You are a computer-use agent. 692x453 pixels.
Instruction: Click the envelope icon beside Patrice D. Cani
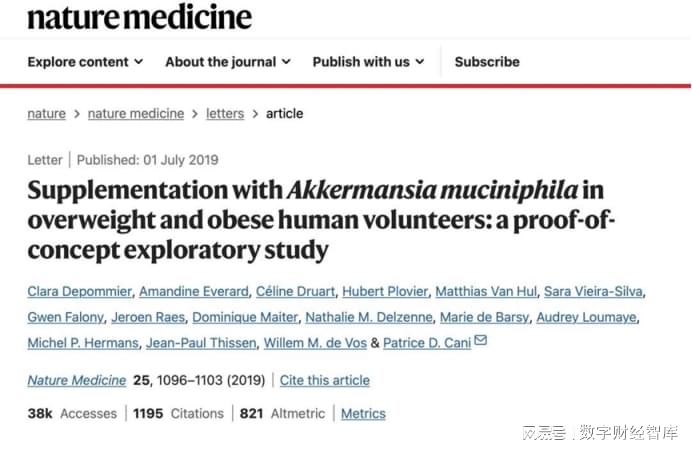coord(481,340)
